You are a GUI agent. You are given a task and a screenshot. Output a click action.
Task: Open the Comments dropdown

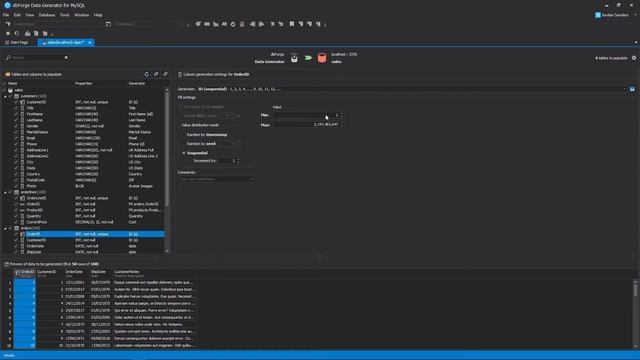251,179
